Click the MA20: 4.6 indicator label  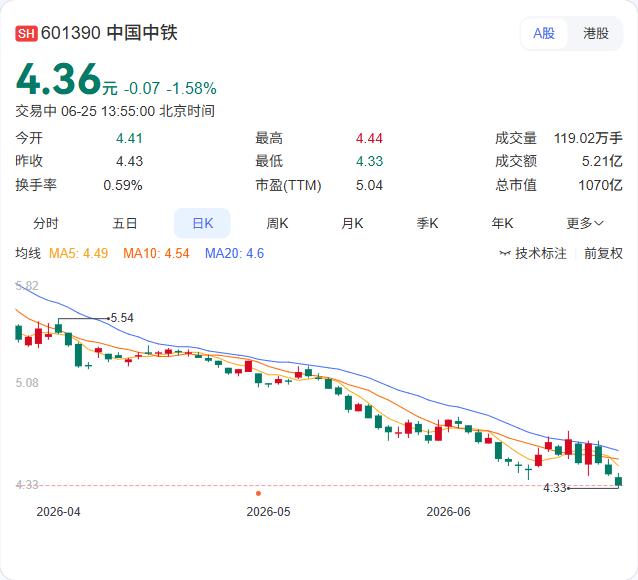click(x=234, y=254)
